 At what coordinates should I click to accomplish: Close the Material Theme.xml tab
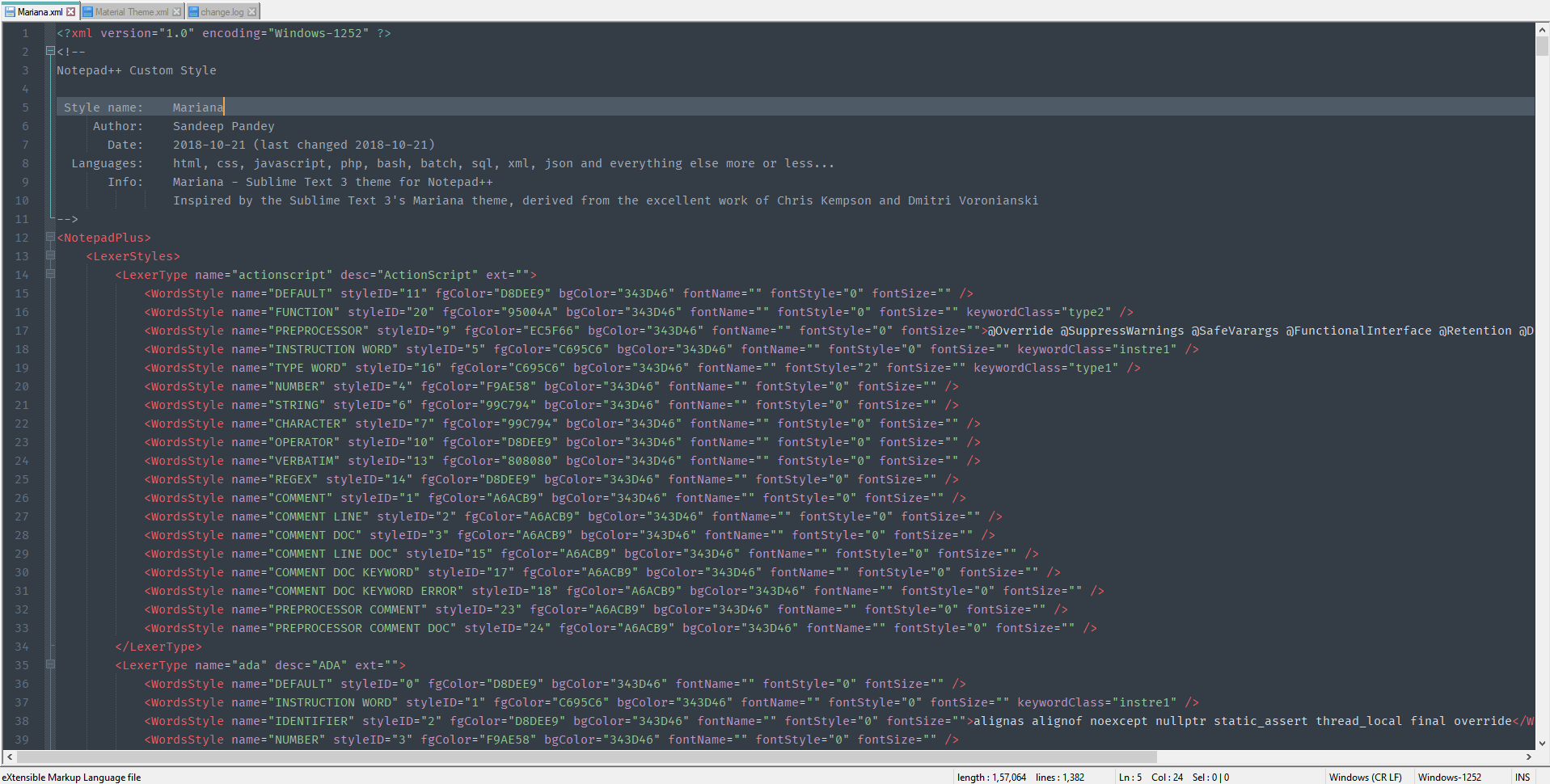177,12
